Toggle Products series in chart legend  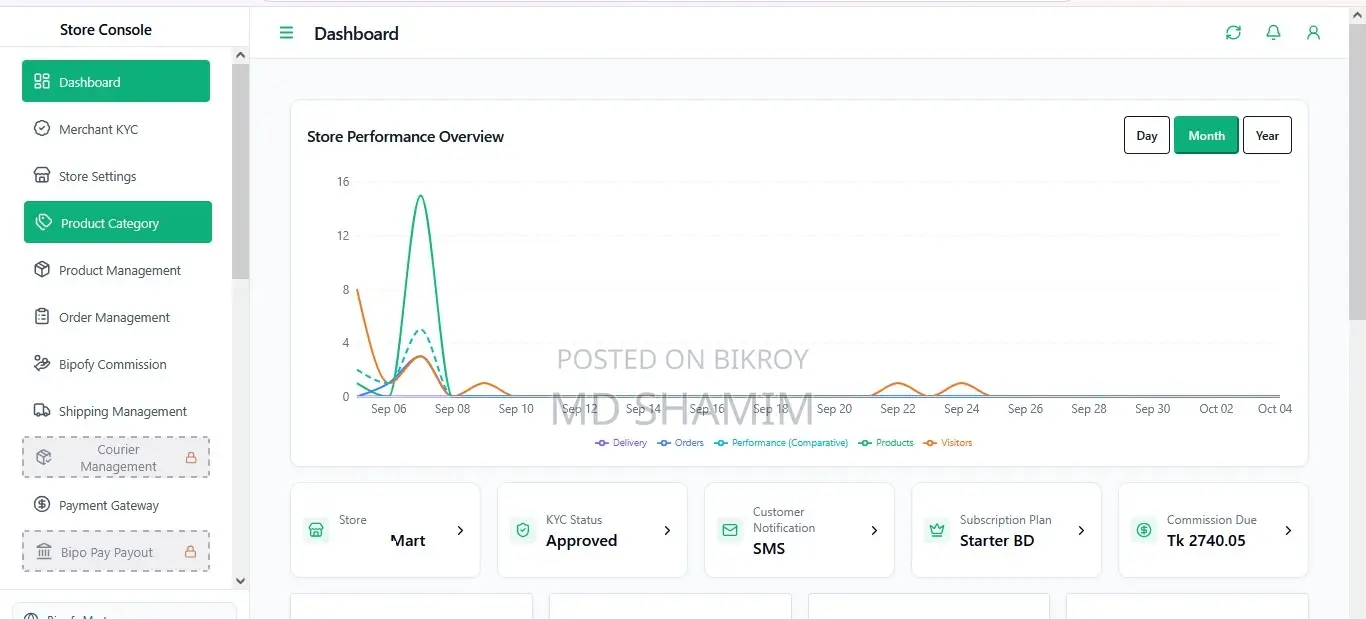click(x=886, y=442)
